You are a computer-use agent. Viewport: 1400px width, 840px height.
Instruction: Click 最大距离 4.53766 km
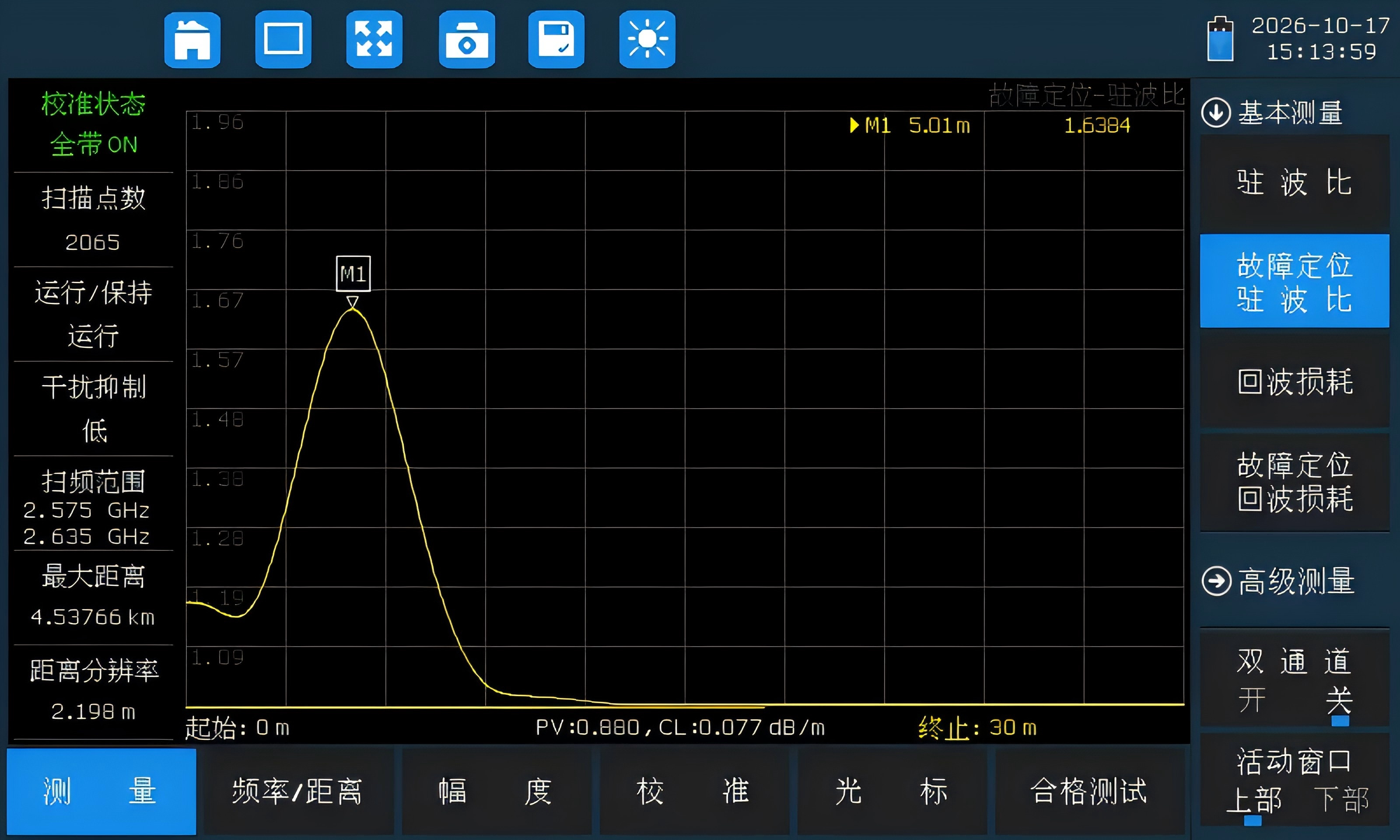click(x=93, y=597)
